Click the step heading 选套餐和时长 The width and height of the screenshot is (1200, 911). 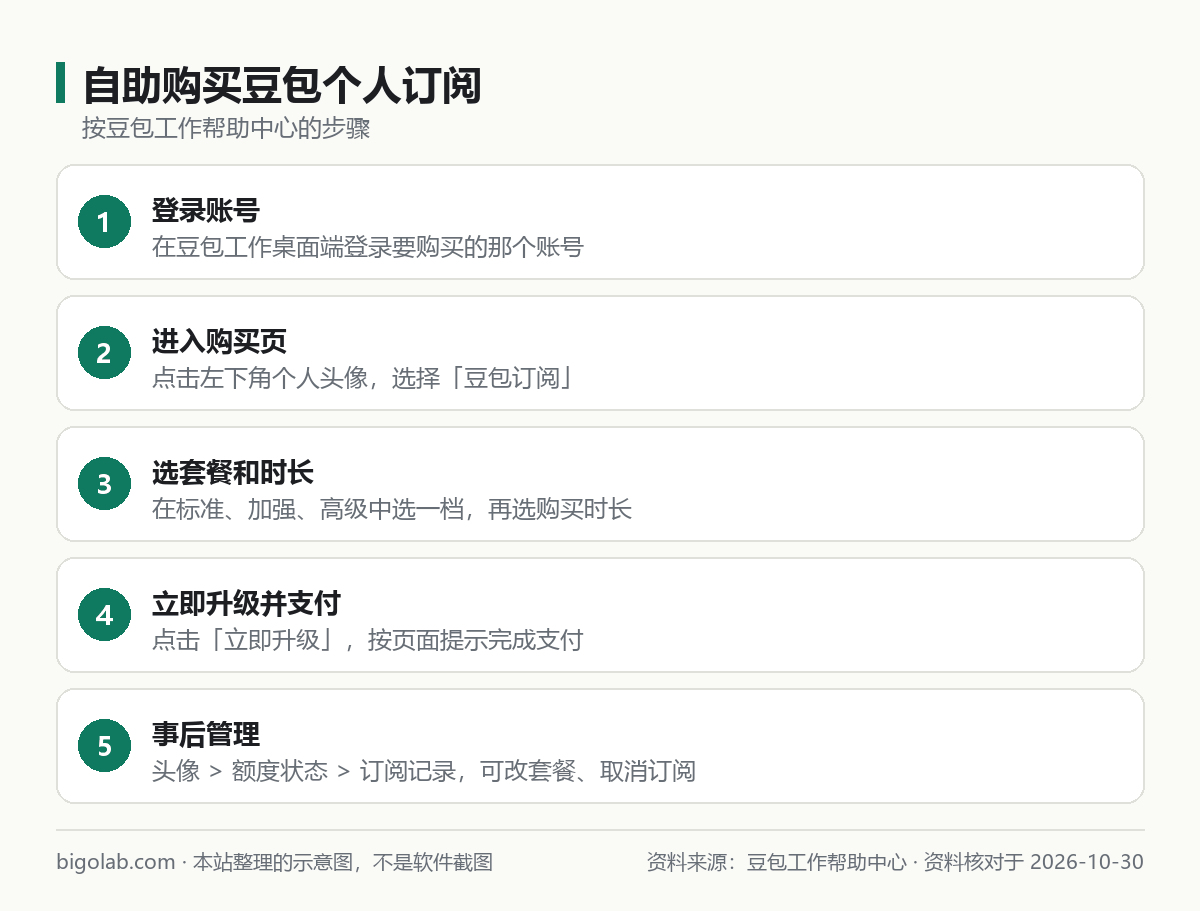point(233,472)
